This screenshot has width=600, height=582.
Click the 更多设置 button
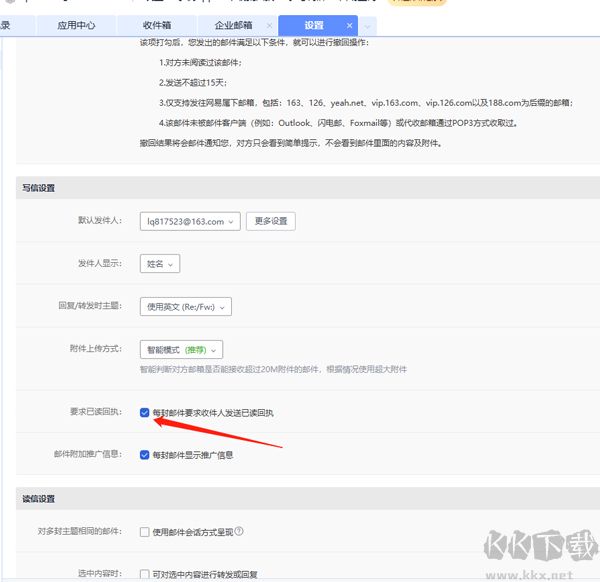271,221
